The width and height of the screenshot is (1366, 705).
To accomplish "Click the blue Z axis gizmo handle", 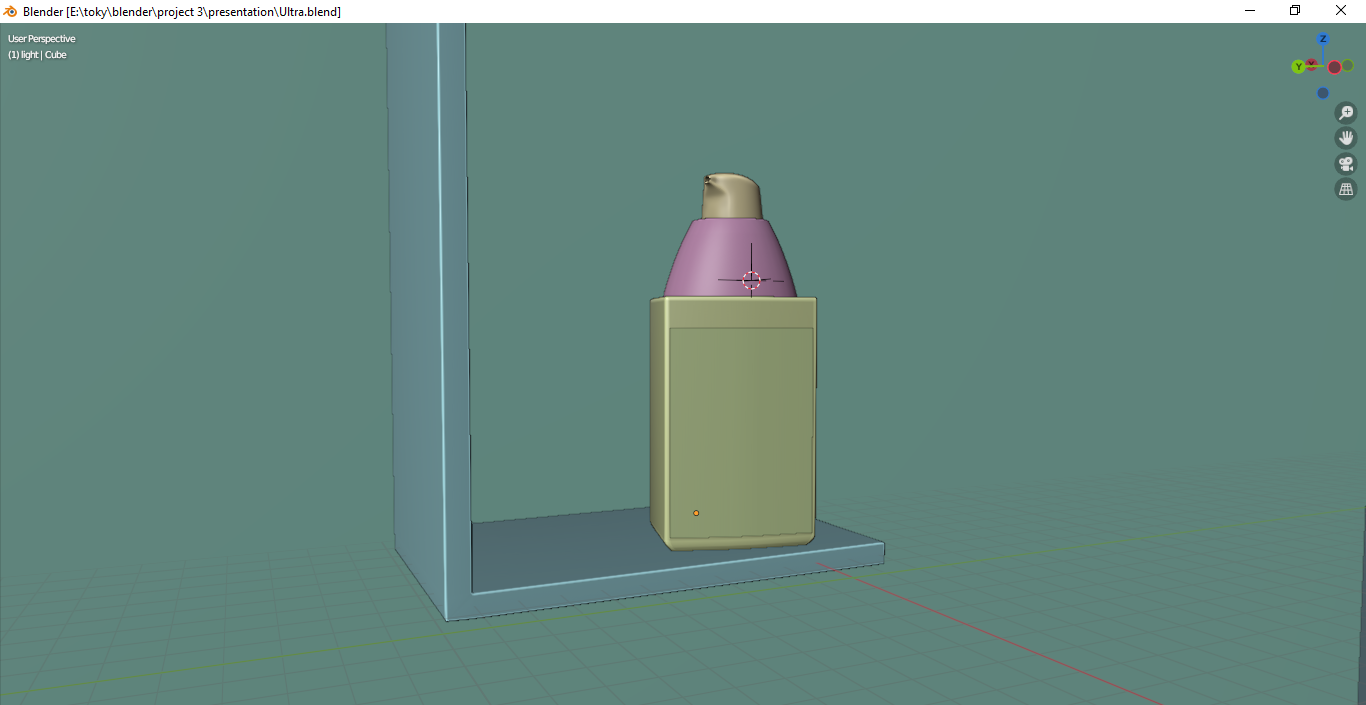I will 1323,39.
